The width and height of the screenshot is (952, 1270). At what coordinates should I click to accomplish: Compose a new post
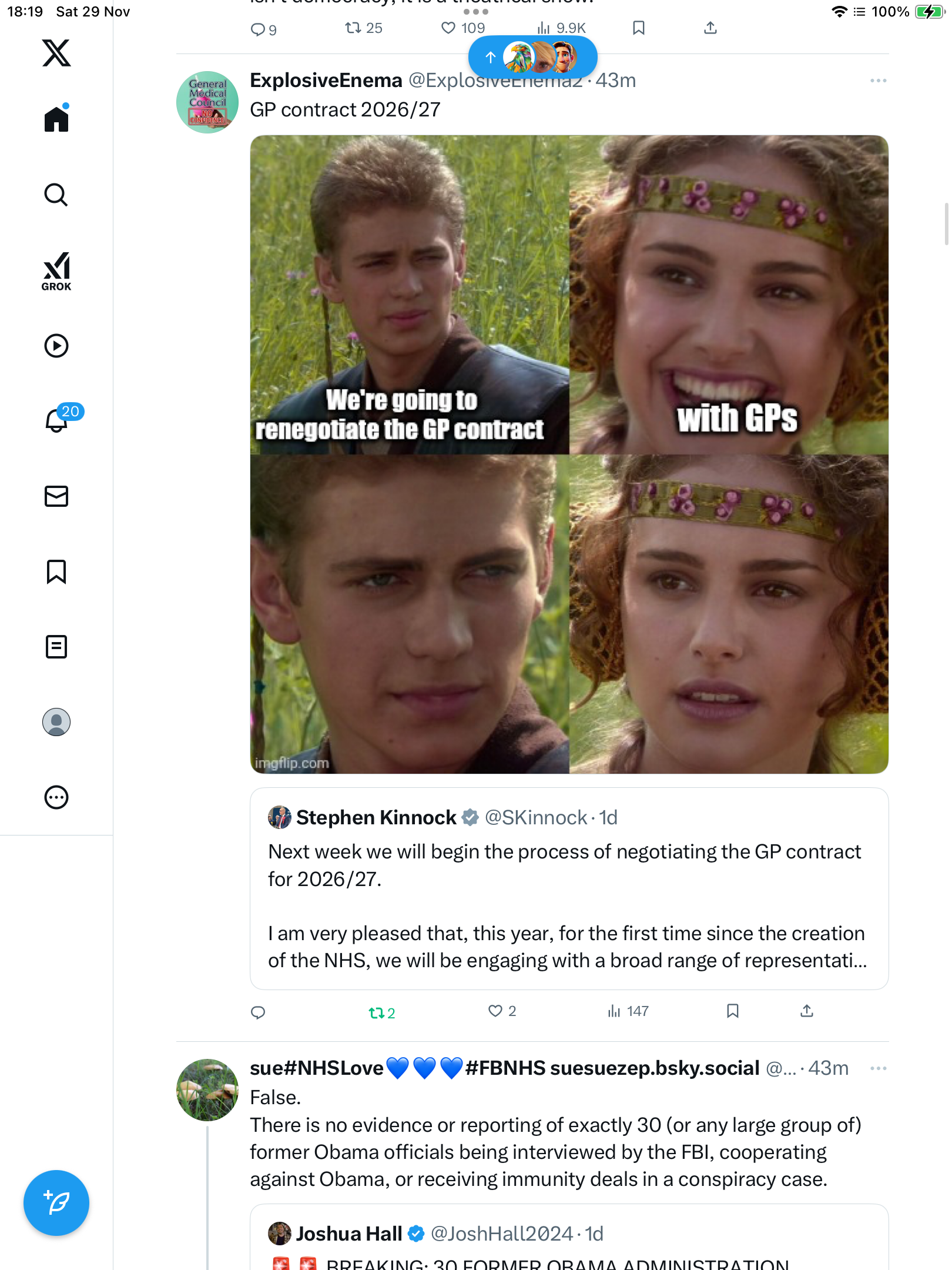coord(56,1203)
